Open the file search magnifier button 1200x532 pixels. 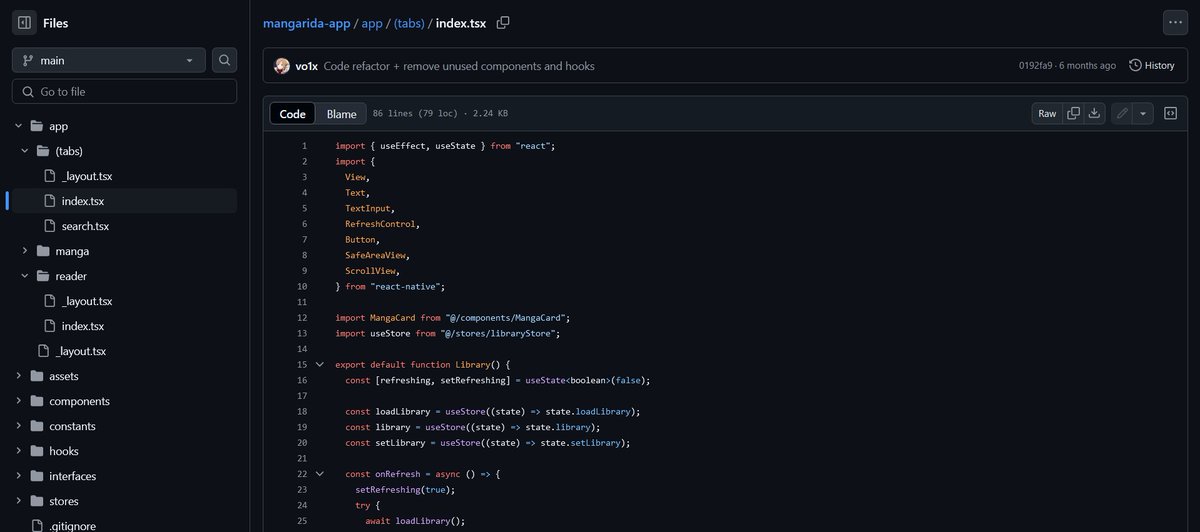pyautogui.click(x=225, y=60)
